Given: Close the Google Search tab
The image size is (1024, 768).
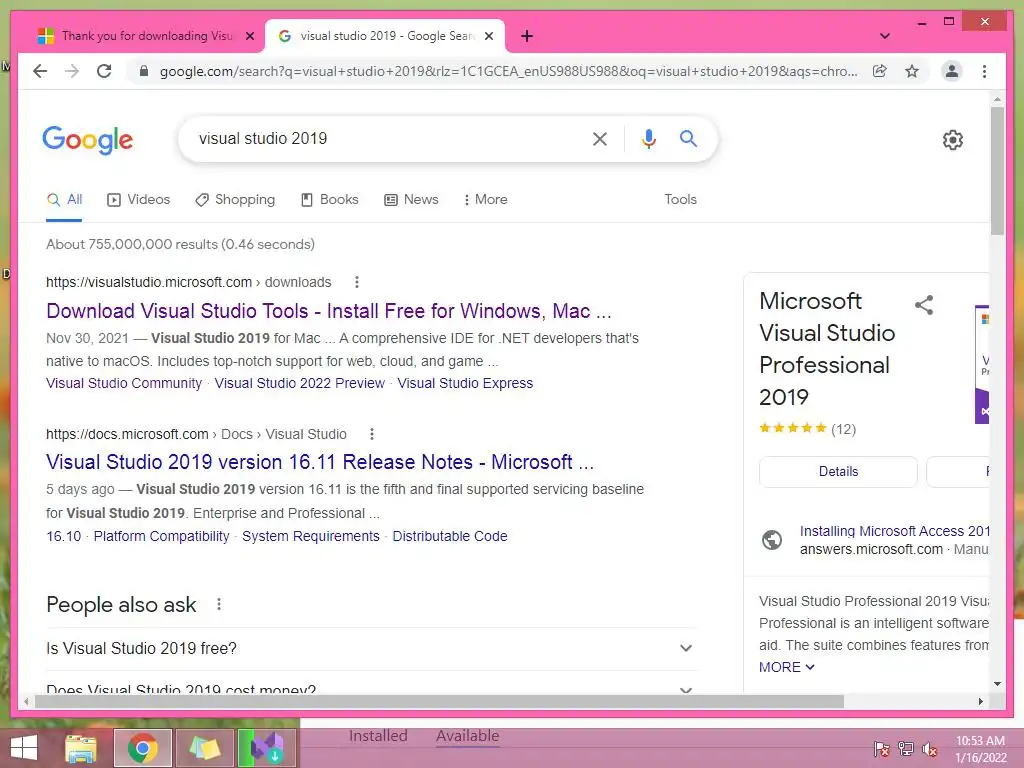Looking at the screenshot, I should click(488, 36).
